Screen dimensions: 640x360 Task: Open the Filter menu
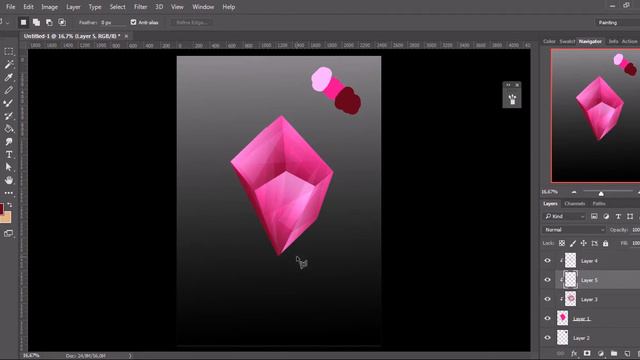point(140,7)
